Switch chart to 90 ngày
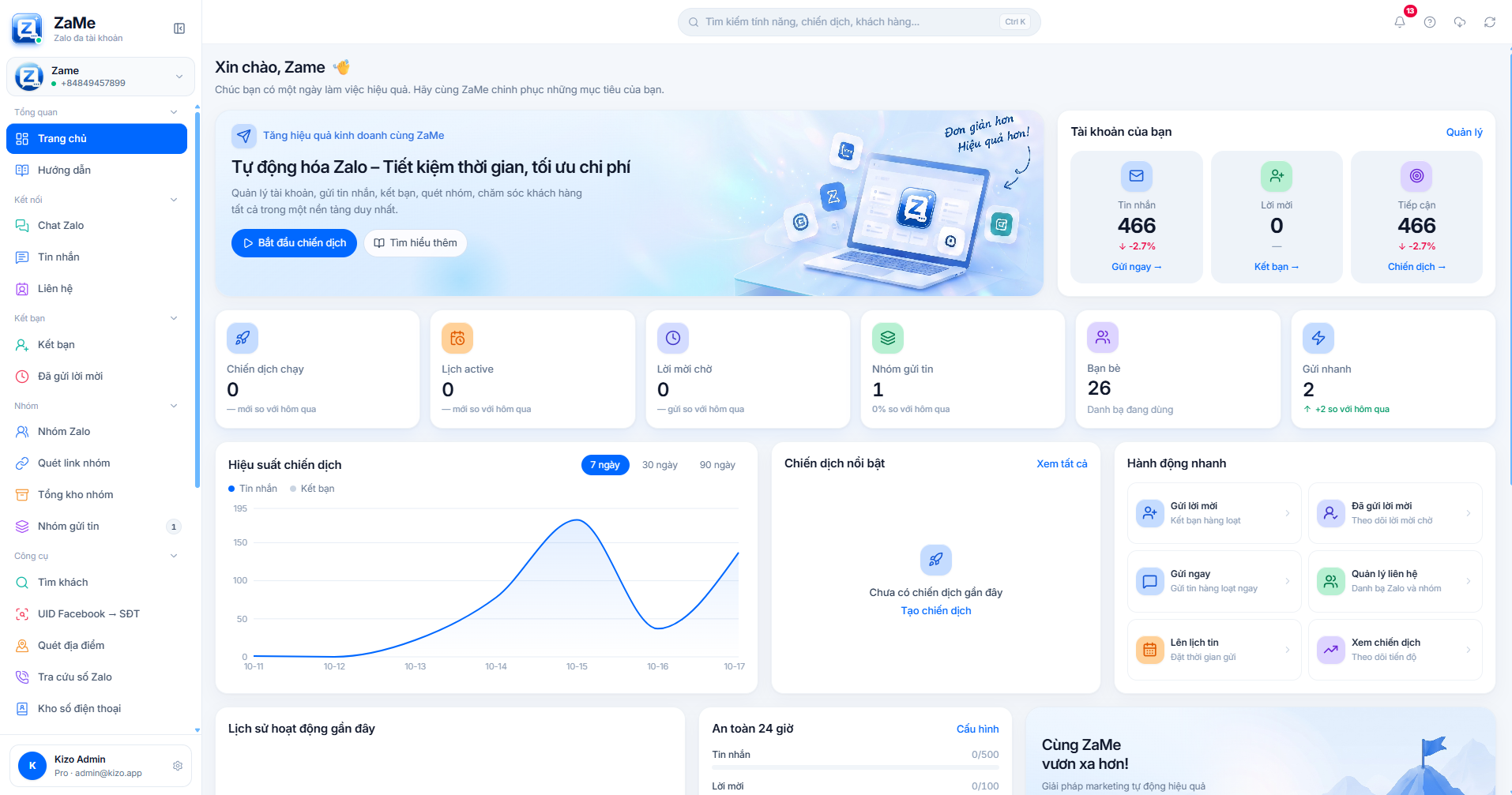This screenshot has width=1512, height=795. 717,465
